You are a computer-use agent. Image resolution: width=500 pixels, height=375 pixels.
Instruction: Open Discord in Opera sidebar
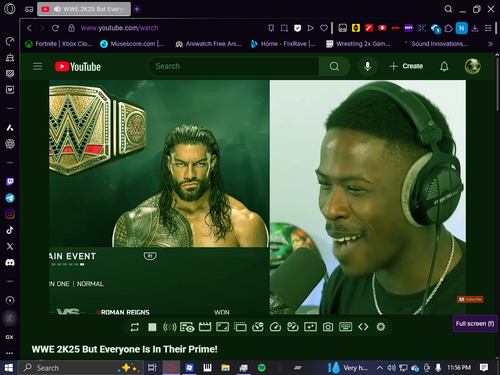10,263
